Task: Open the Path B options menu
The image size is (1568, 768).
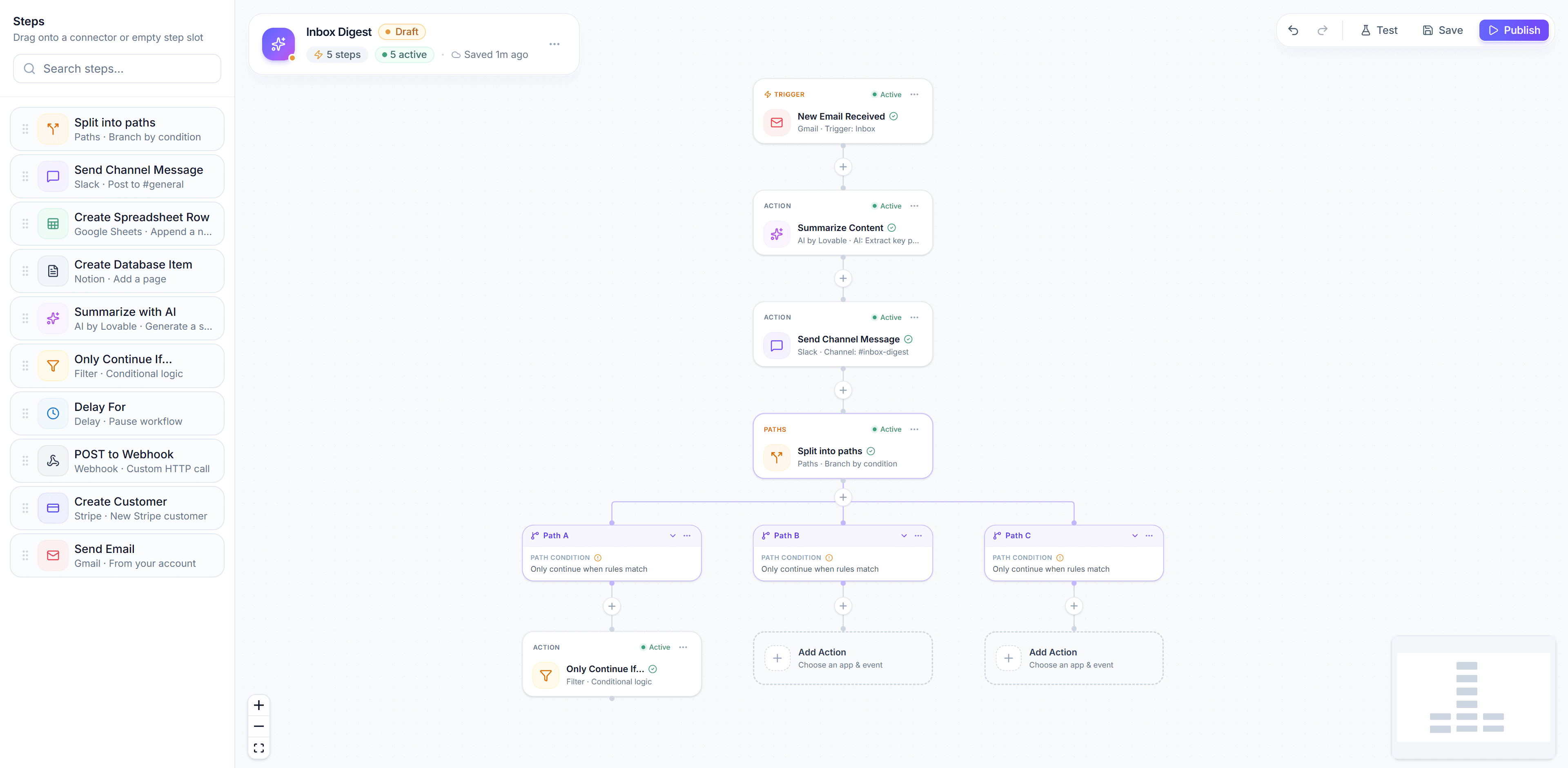Action: coord(918,536)
